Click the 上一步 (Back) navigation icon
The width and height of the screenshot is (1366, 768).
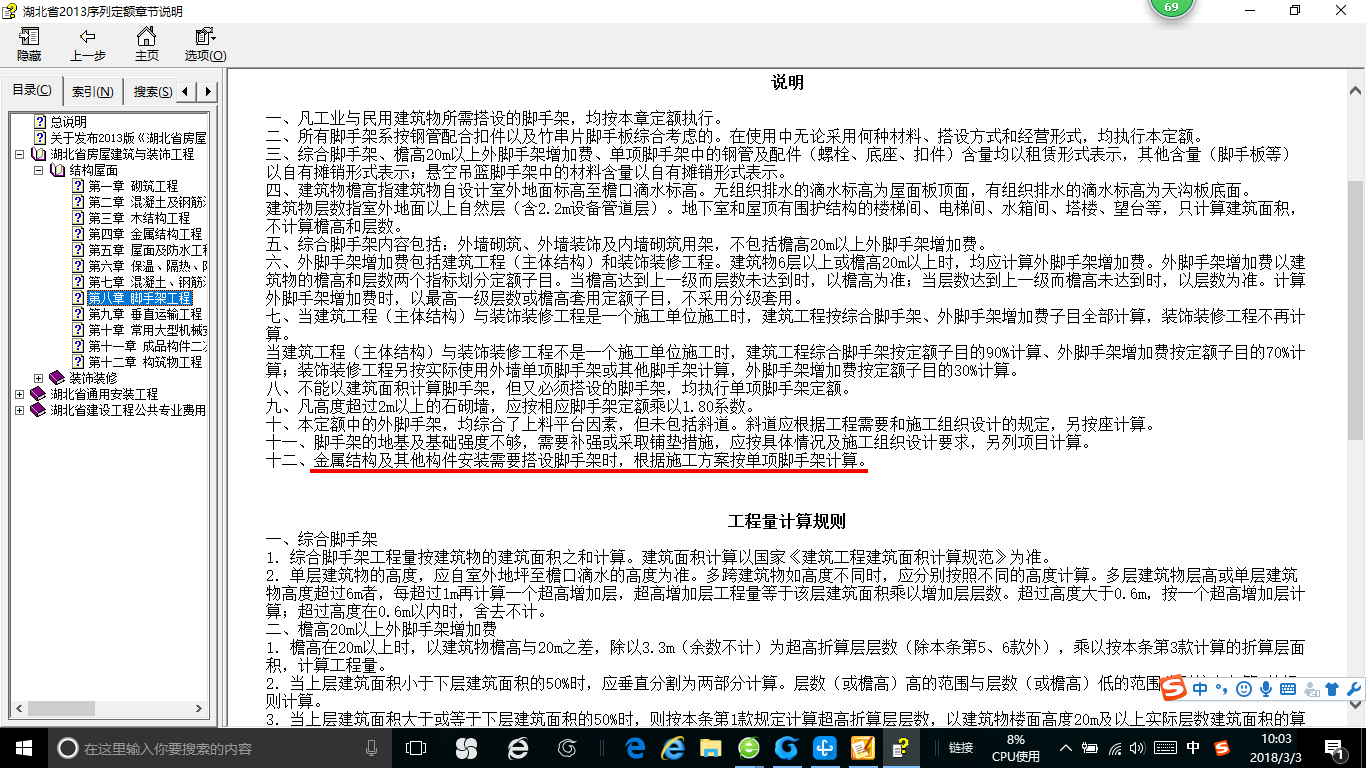coord(87,44)
